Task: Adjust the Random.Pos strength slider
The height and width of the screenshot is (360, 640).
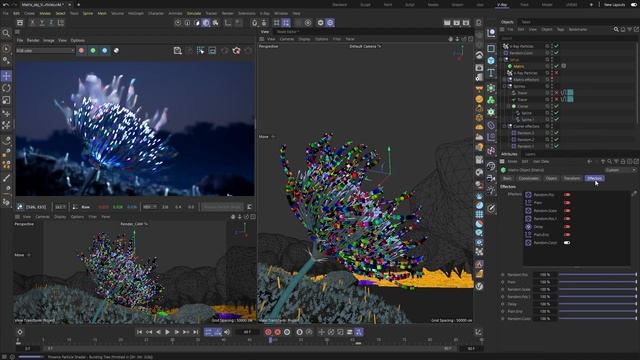Action: coord(598,275)
